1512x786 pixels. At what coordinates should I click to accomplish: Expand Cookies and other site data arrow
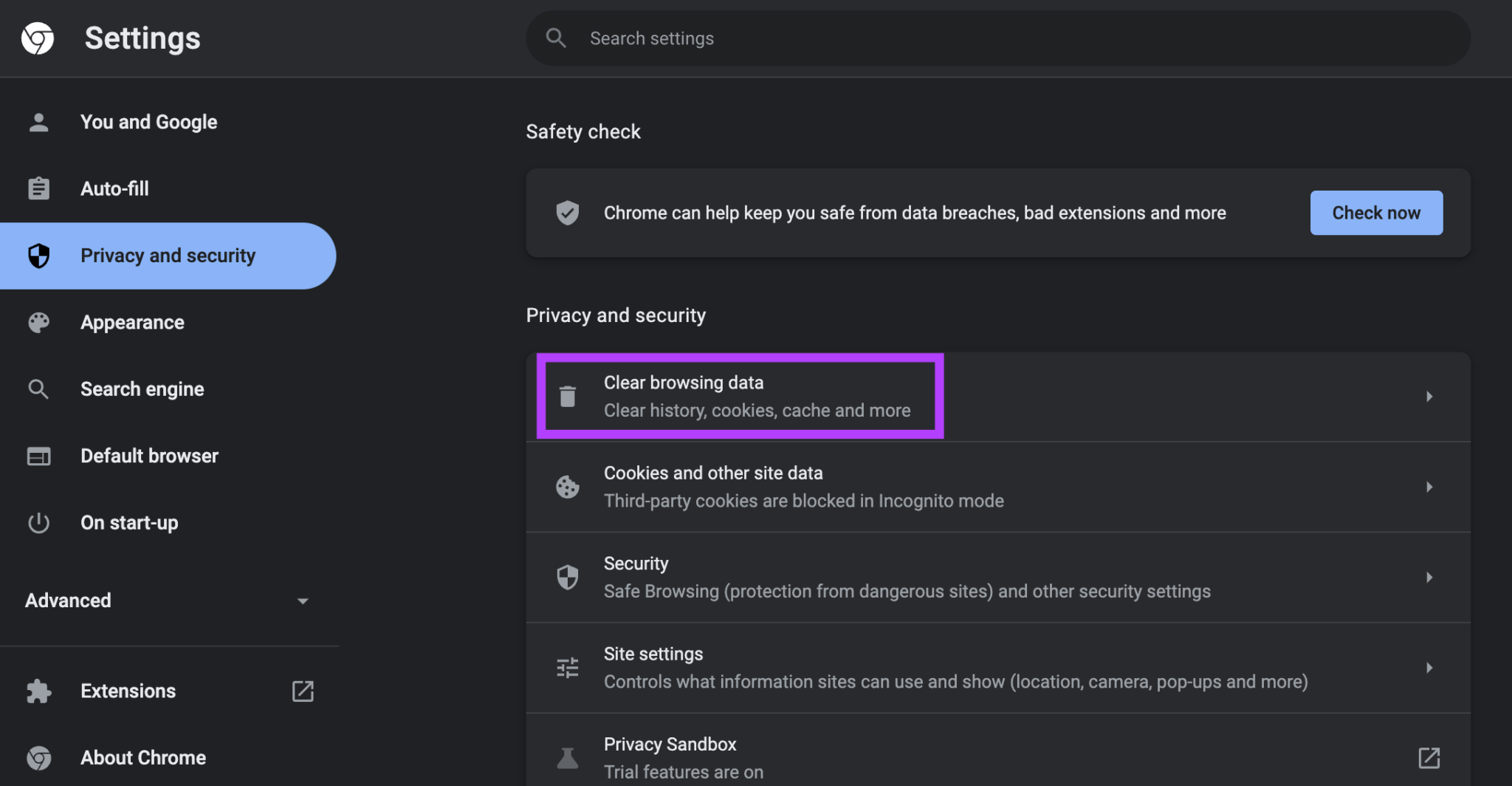coord(1429,487)
